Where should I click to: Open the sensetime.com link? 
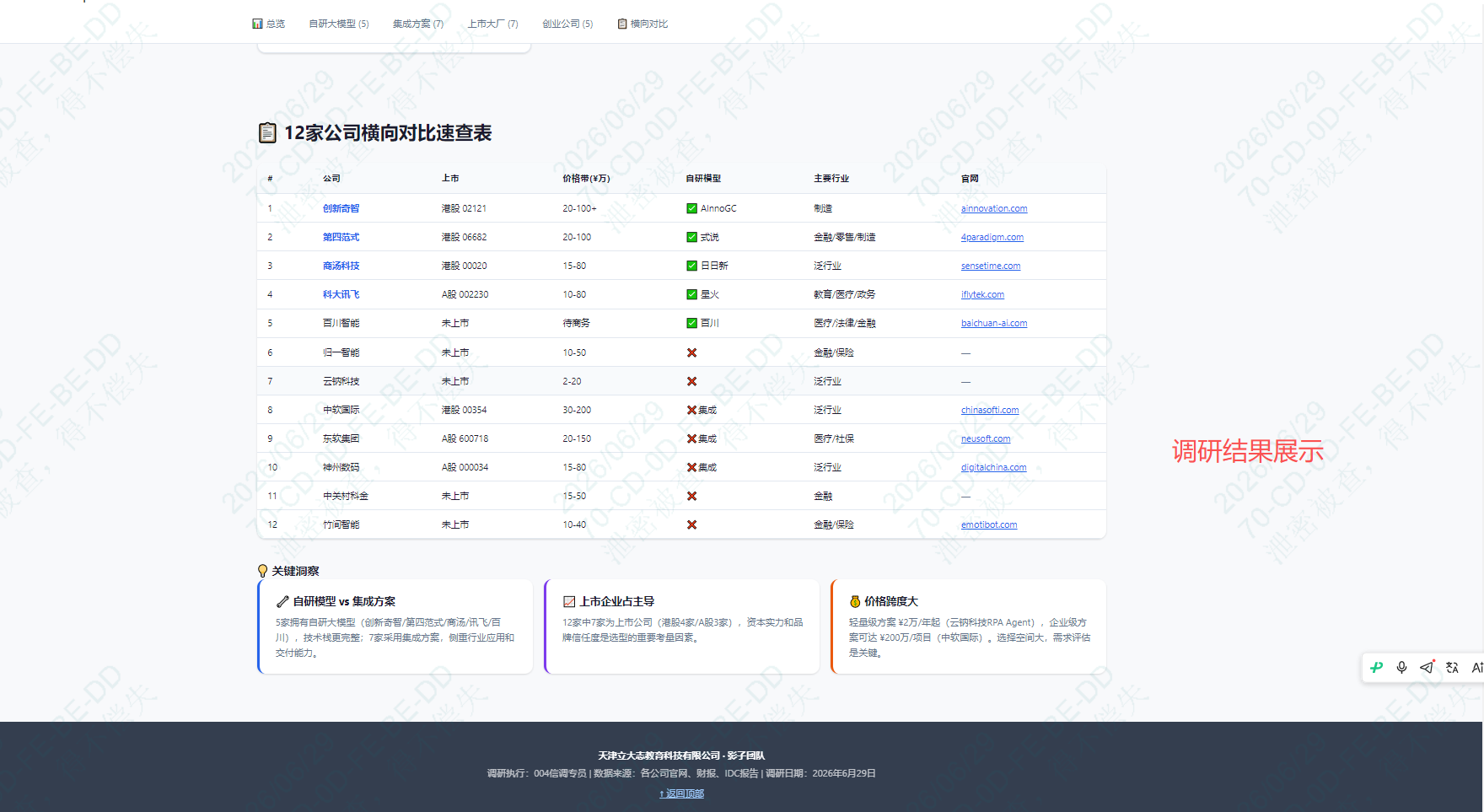(x=991, y=266)
